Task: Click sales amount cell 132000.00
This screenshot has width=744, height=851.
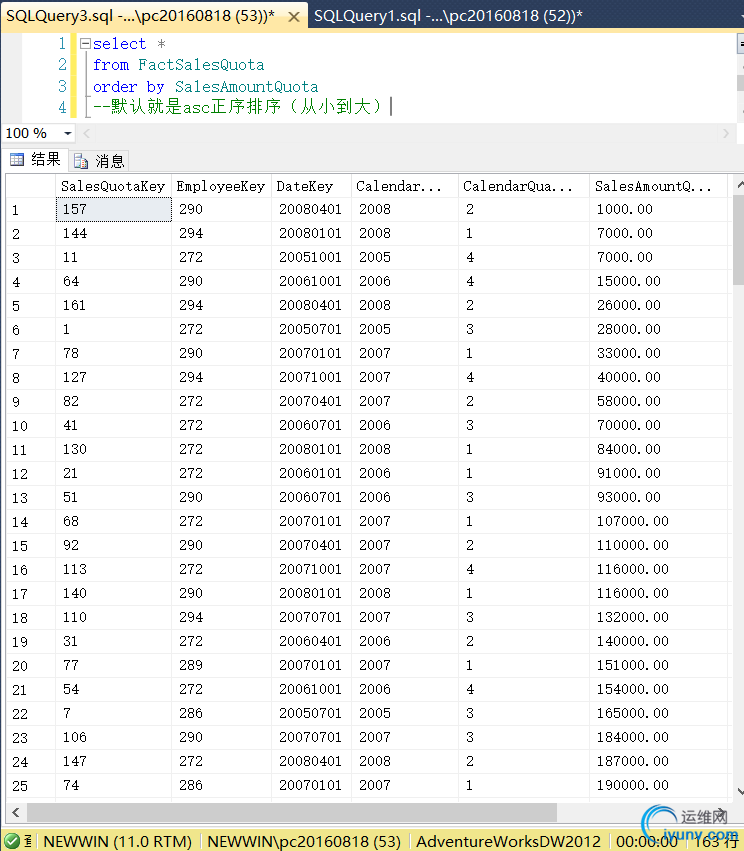Action: click(x=658, y=617)
